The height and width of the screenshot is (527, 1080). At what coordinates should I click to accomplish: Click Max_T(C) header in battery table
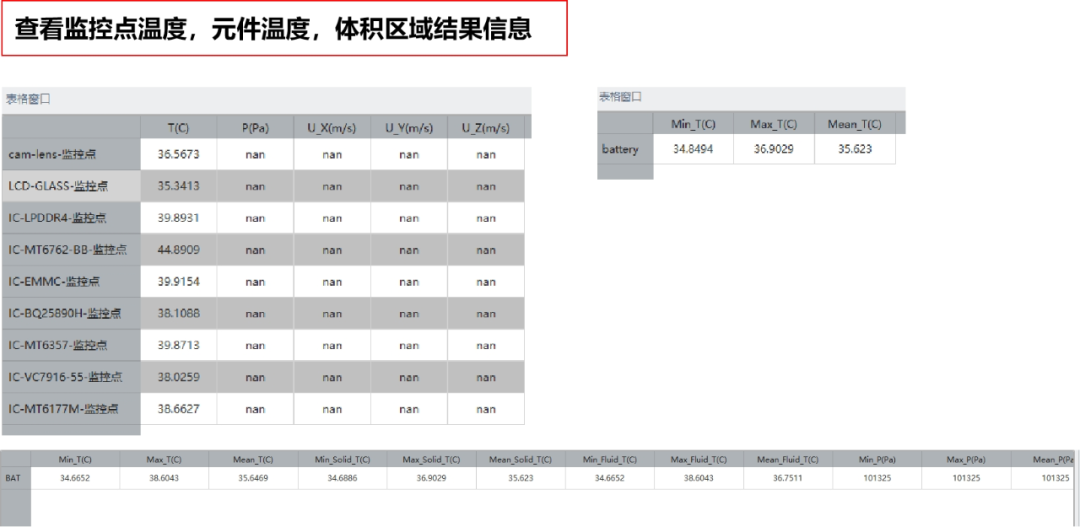773,123
